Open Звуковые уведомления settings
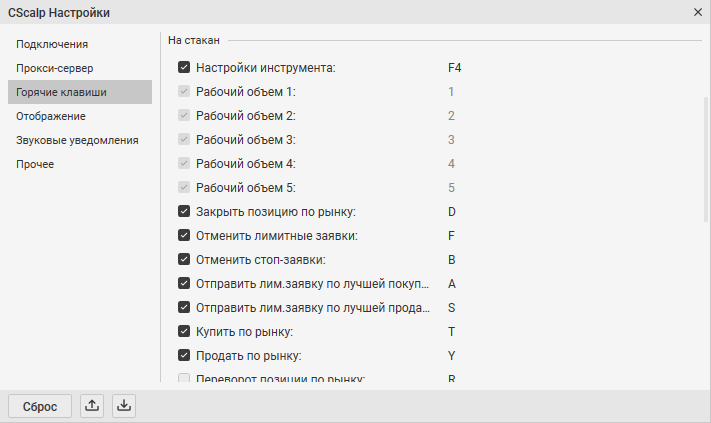The image size is (711, 423). (x=77, y=140)
